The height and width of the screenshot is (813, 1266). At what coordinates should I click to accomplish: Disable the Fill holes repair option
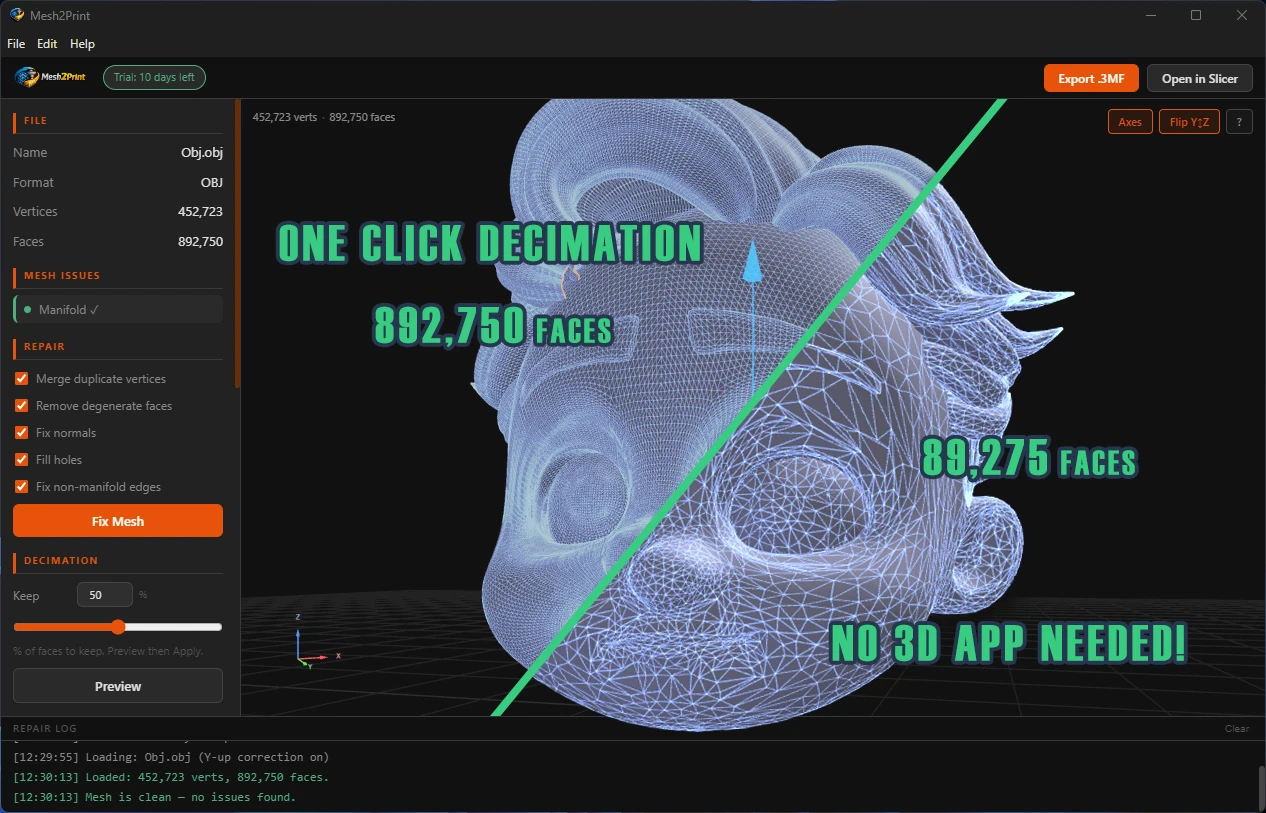point(22,459)
